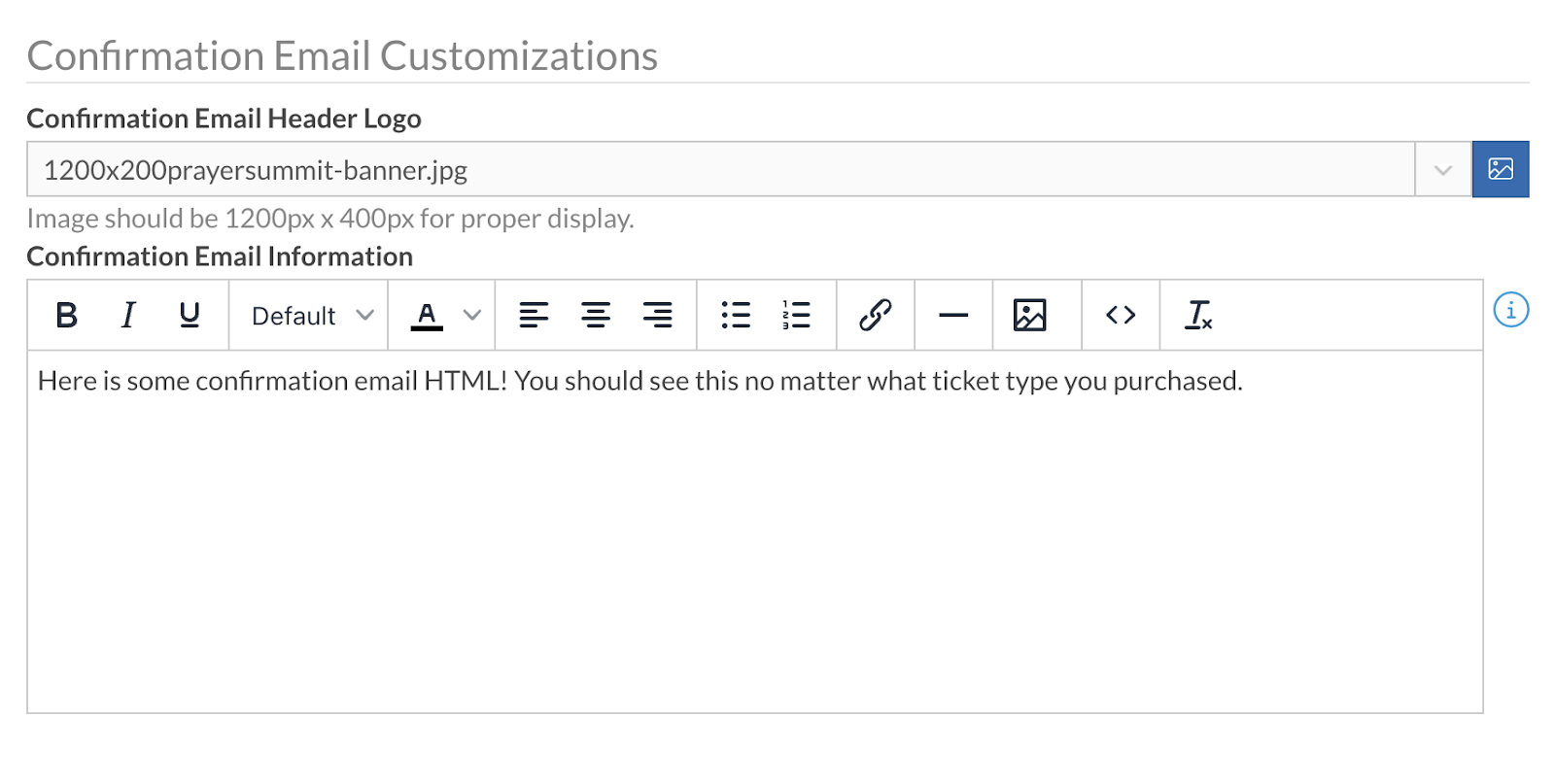Expand the text color picker arrow

[x=472, y=315]
